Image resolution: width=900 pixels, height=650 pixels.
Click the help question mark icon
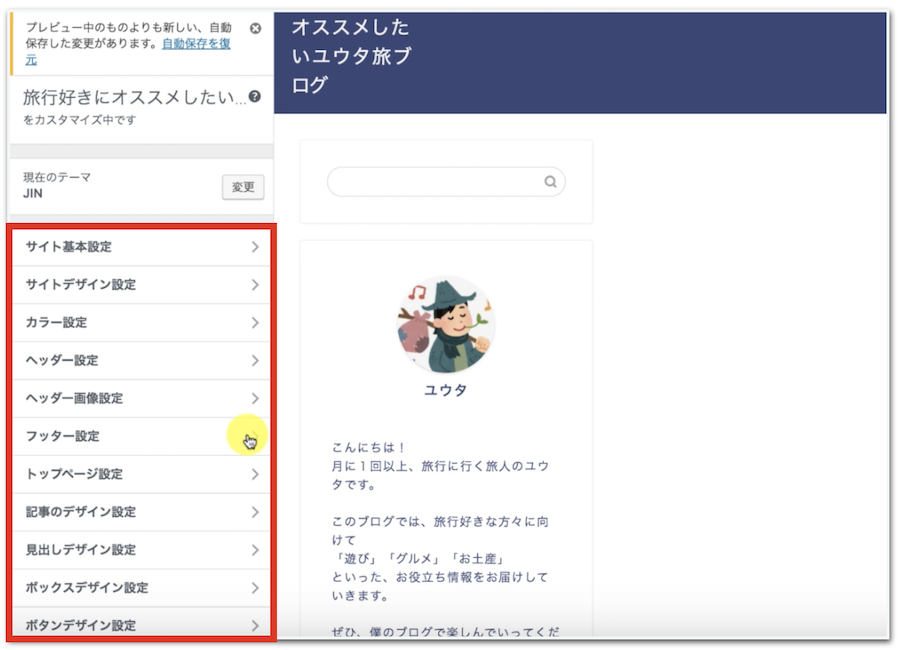pyautogui.click(x=255, y=97)
